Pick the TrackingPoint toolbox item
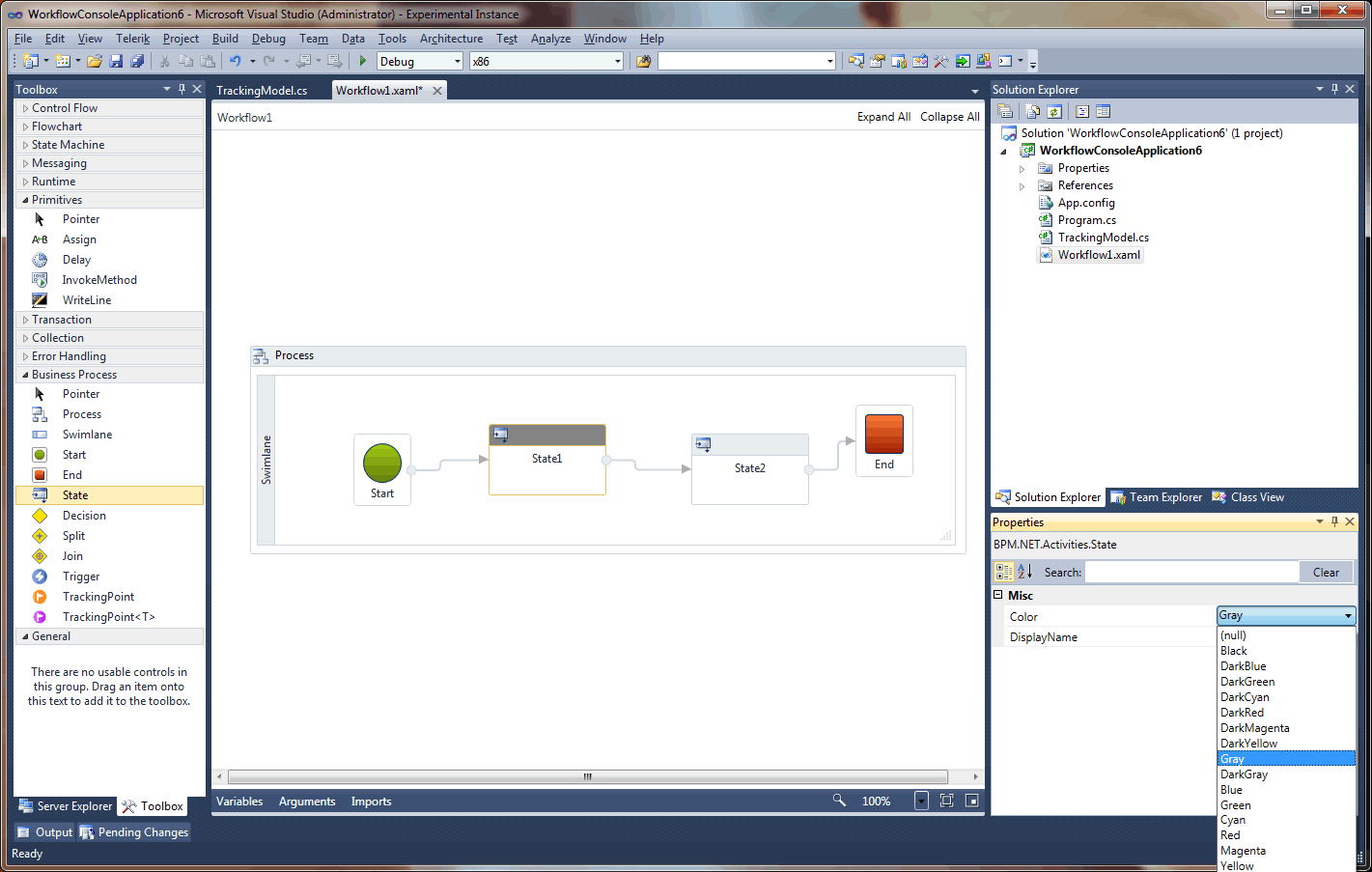The image size is (1372, 872). 98,597
